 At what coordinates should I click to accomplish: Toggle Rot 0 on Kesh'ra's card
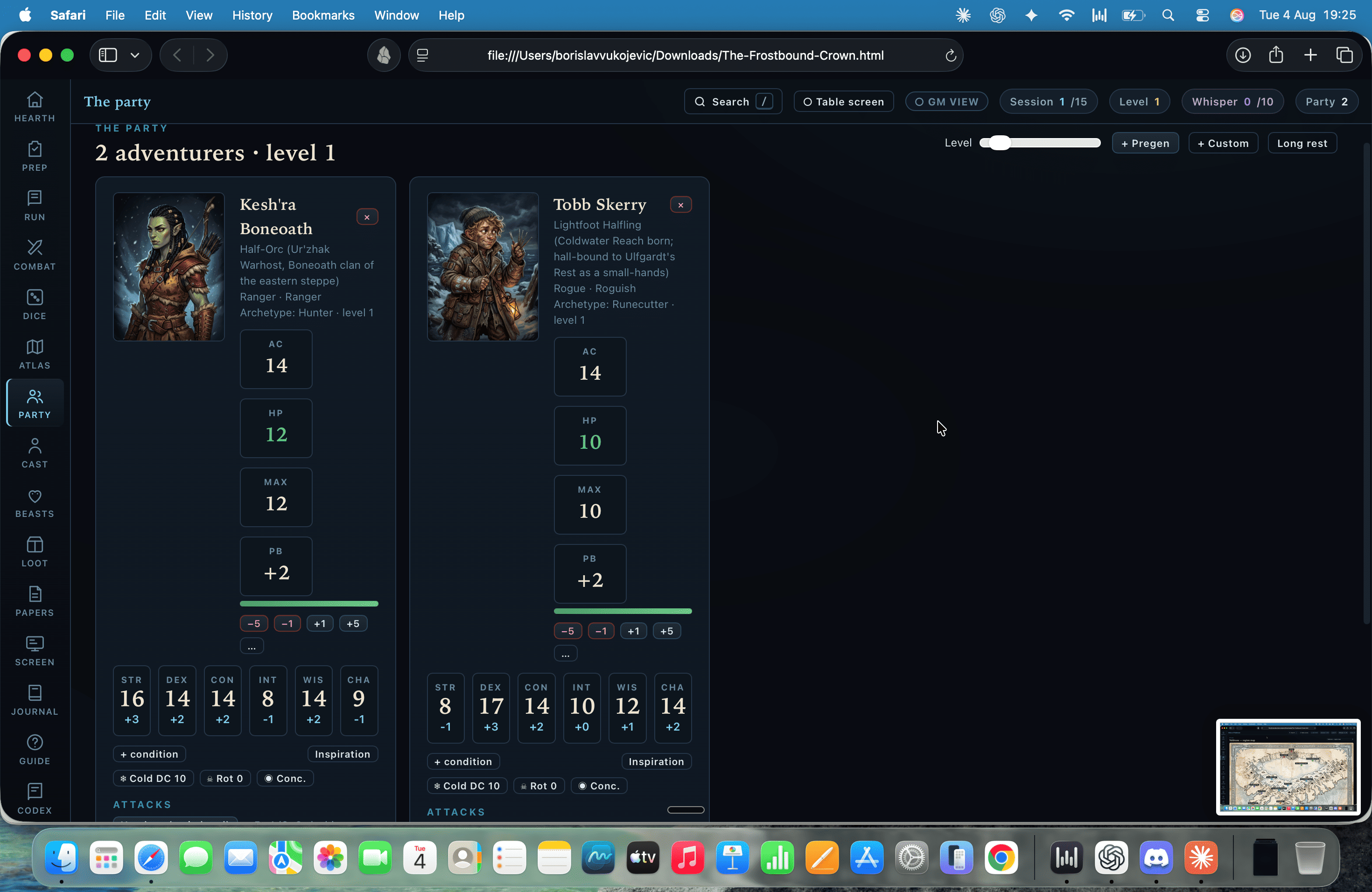click(225, 779)
